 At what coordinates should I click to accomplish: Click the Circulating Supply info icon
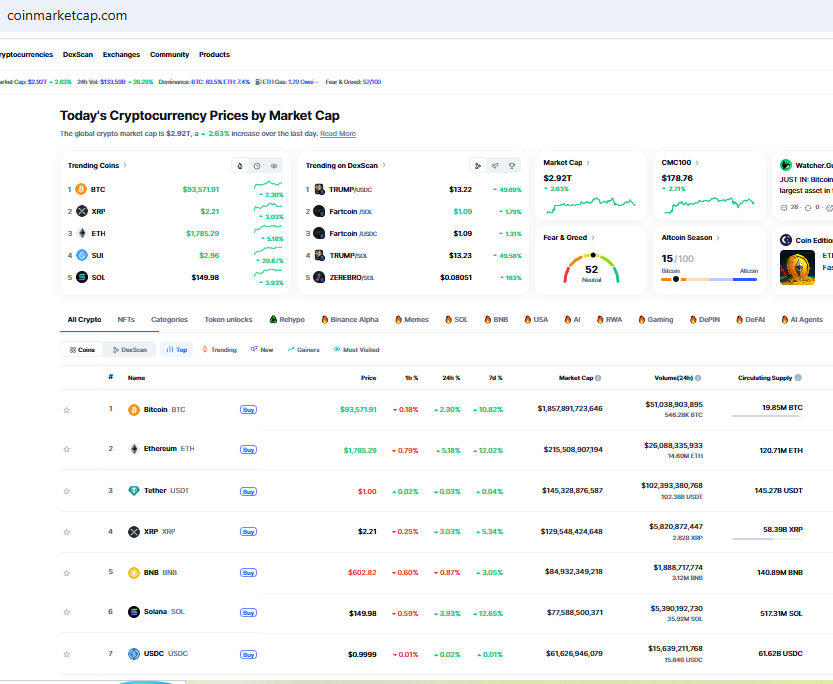point(798,378)
